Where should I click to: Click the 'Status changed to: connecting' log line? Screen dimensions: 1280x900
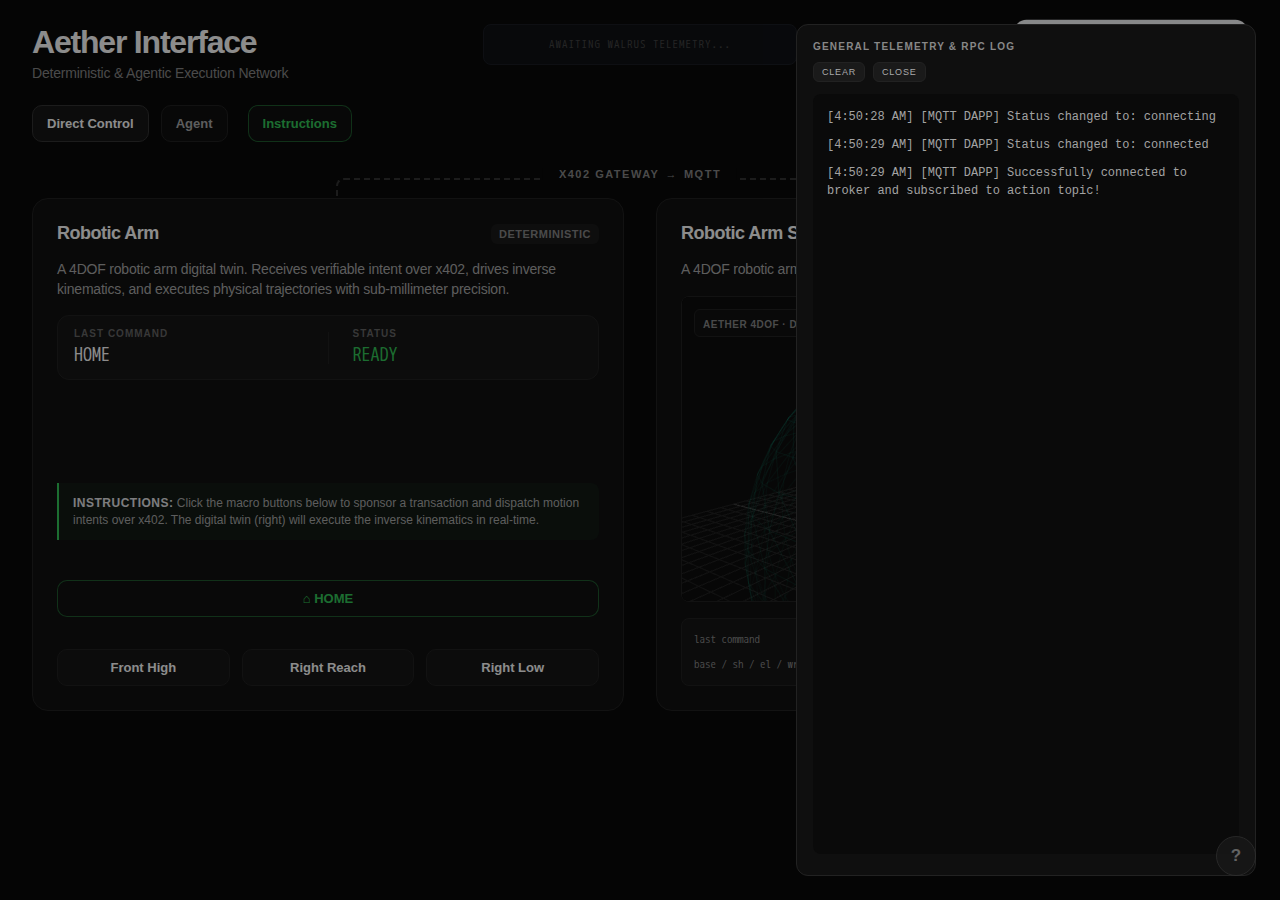tap(1021, 116)
